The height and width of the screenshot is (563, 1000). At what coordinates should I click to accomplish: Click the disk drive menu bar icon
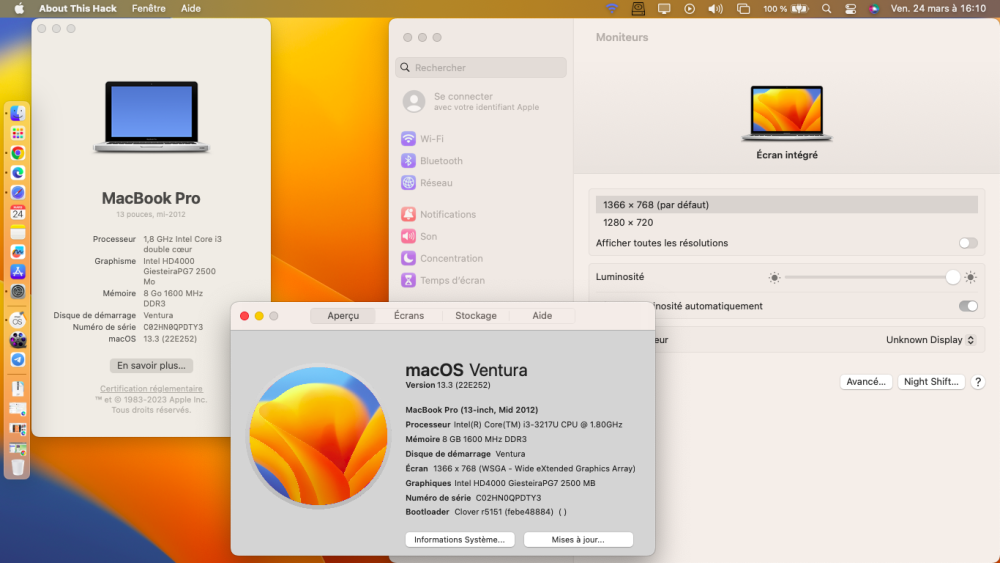click(638, 8)
